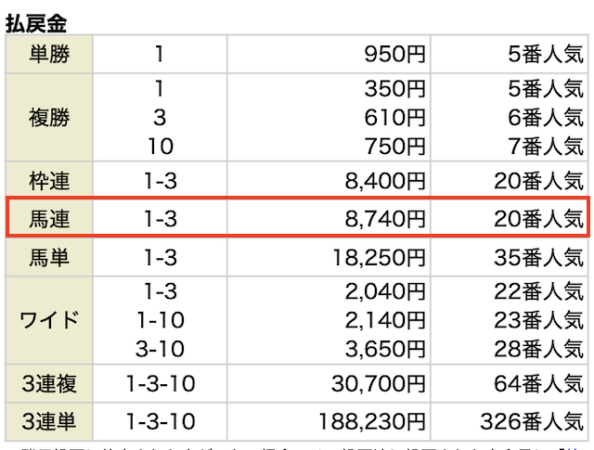Select the 8,740円 馬連 payout value
The height and width of the screenshot is (450, 594).
[385, 219]
